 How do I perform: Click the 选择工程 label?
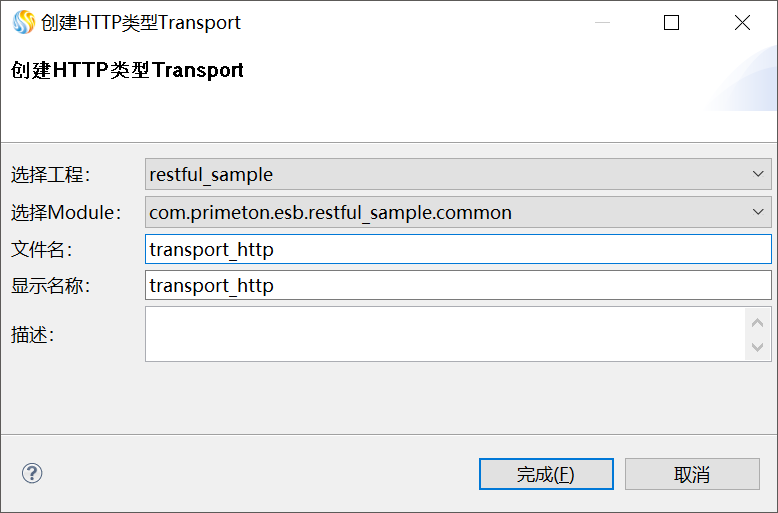51,175
